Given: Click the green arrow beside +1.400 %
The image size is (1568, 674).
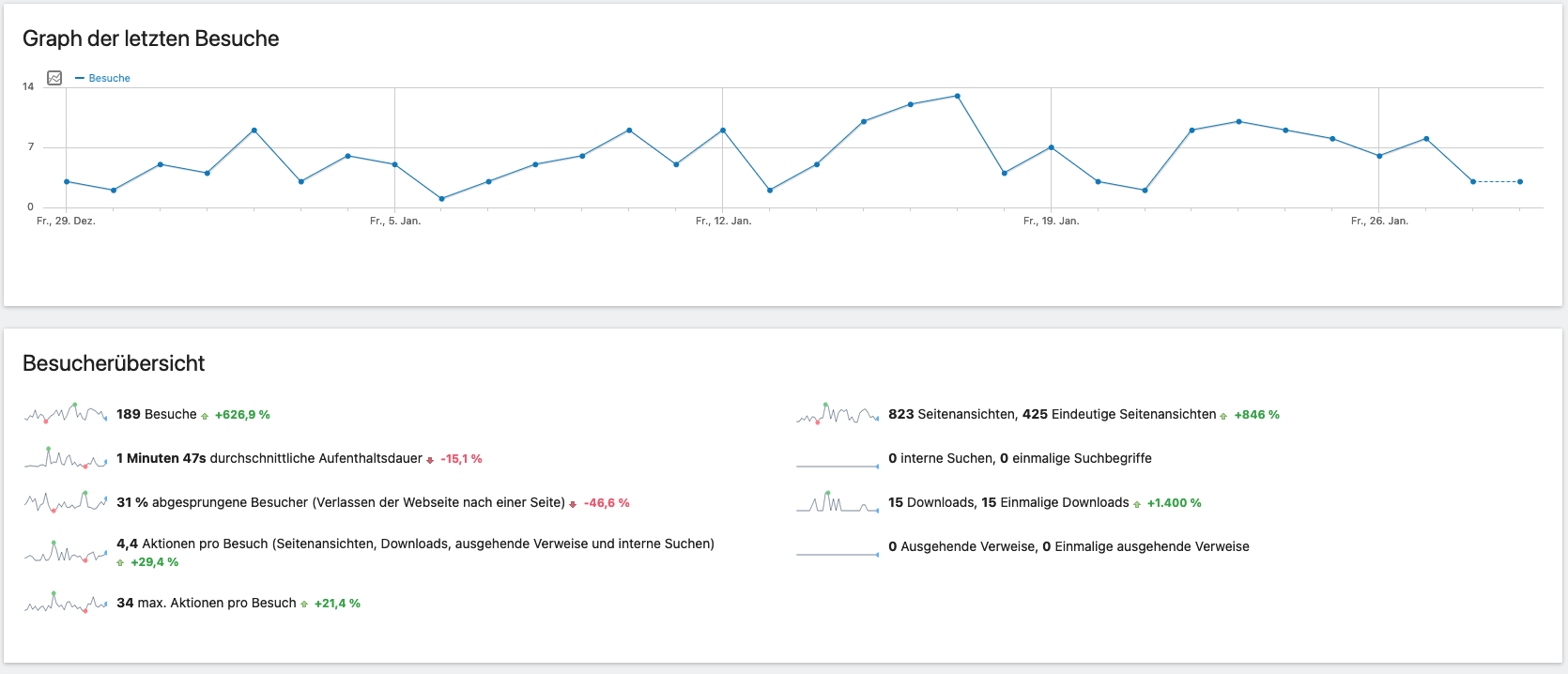Looking at the screenshot, I should coord(1137,504).
